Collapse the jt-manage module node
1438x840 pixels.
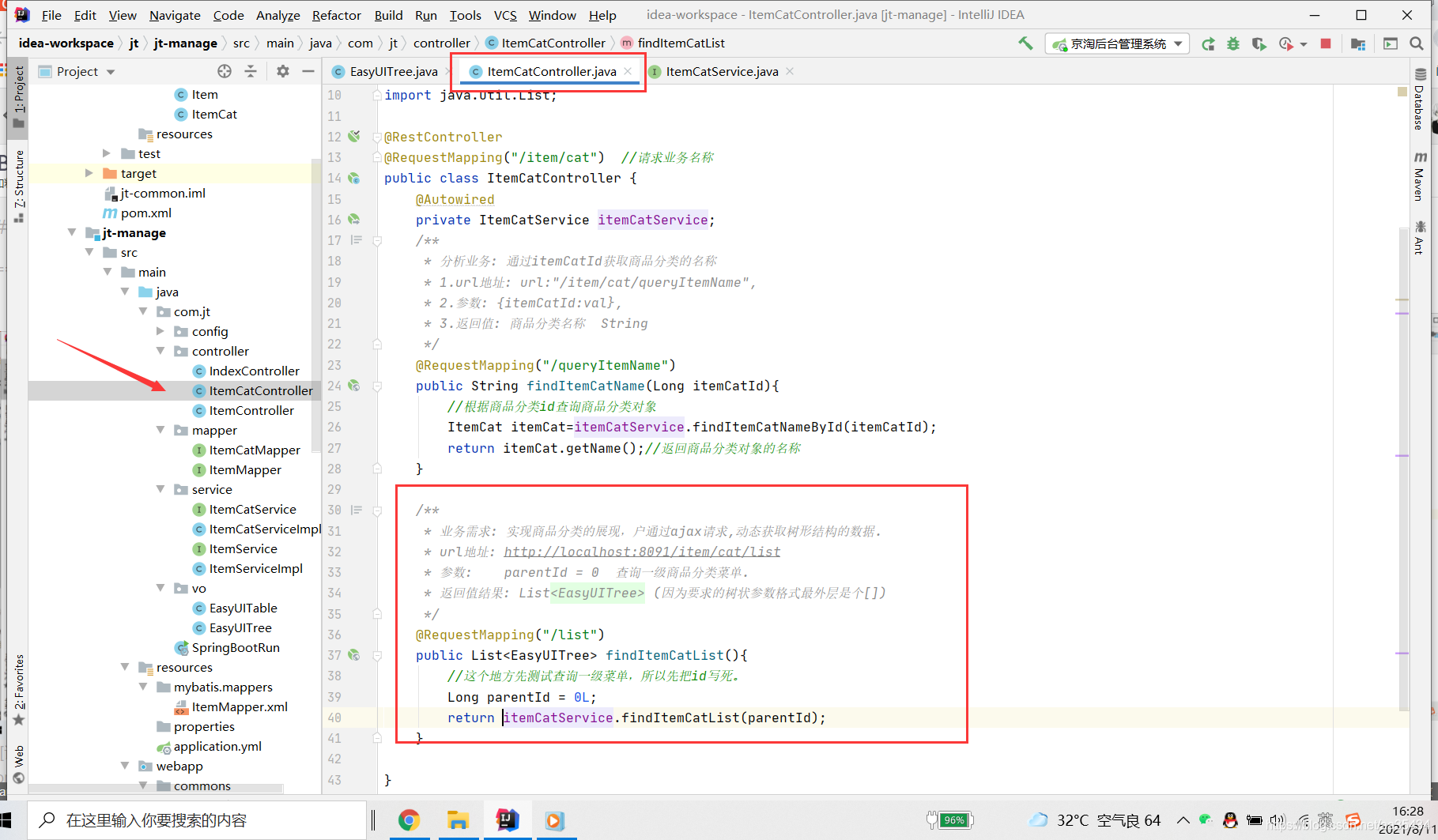(72, 232)
